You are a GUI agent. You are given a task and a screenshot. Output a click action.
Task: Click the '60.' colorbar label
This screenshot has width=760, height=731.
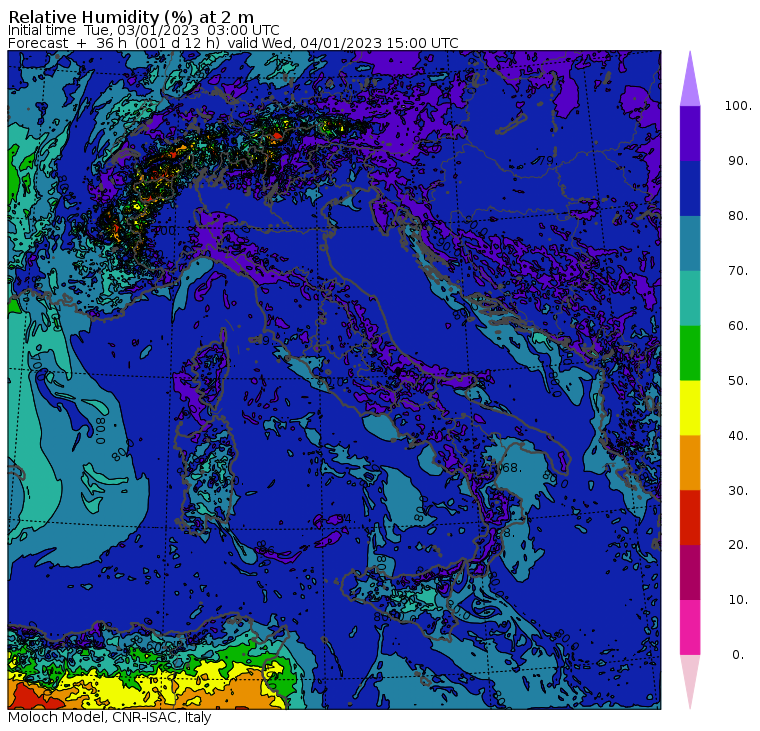[738, 326]
